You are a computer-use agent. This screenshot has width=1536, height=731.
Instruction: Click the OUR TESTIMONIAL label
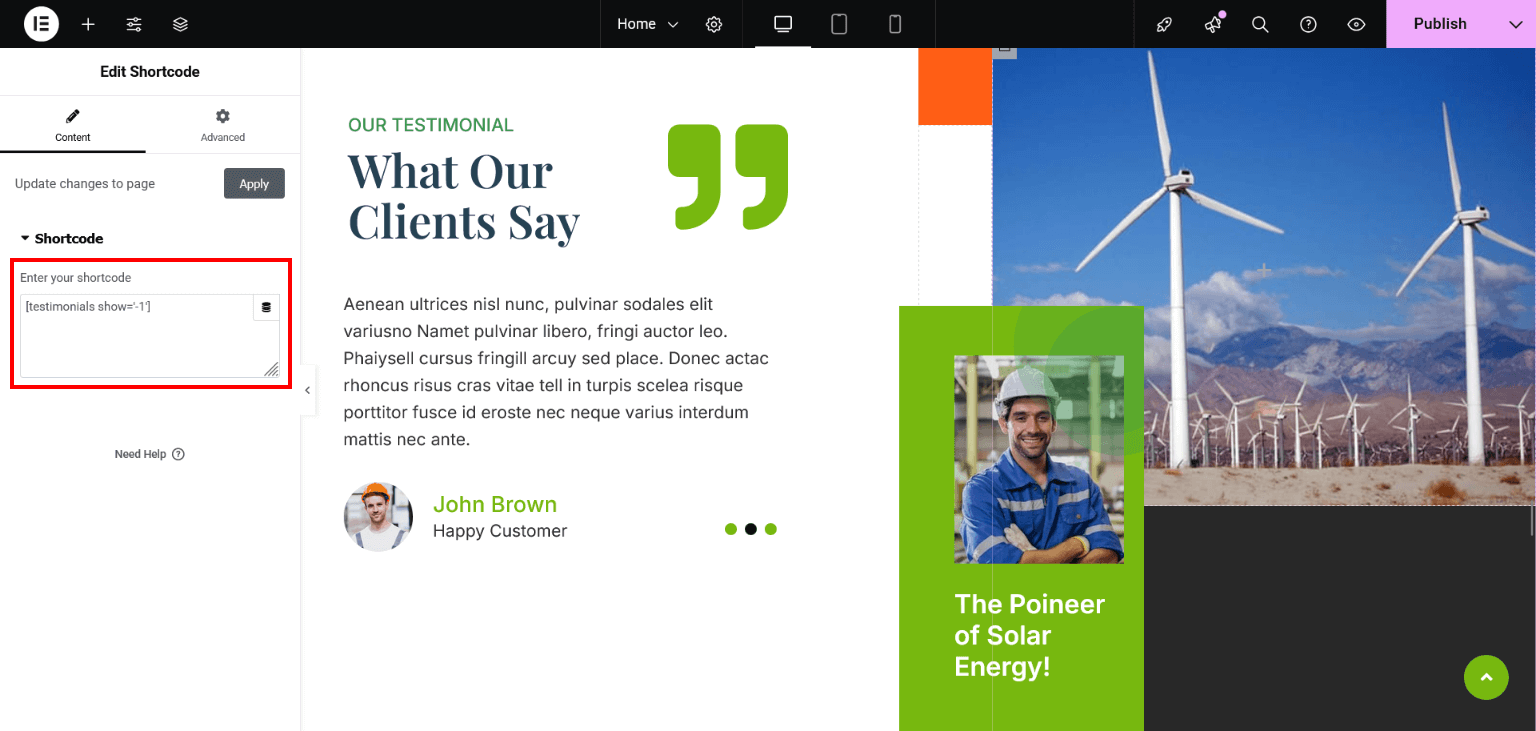point(431,125)
